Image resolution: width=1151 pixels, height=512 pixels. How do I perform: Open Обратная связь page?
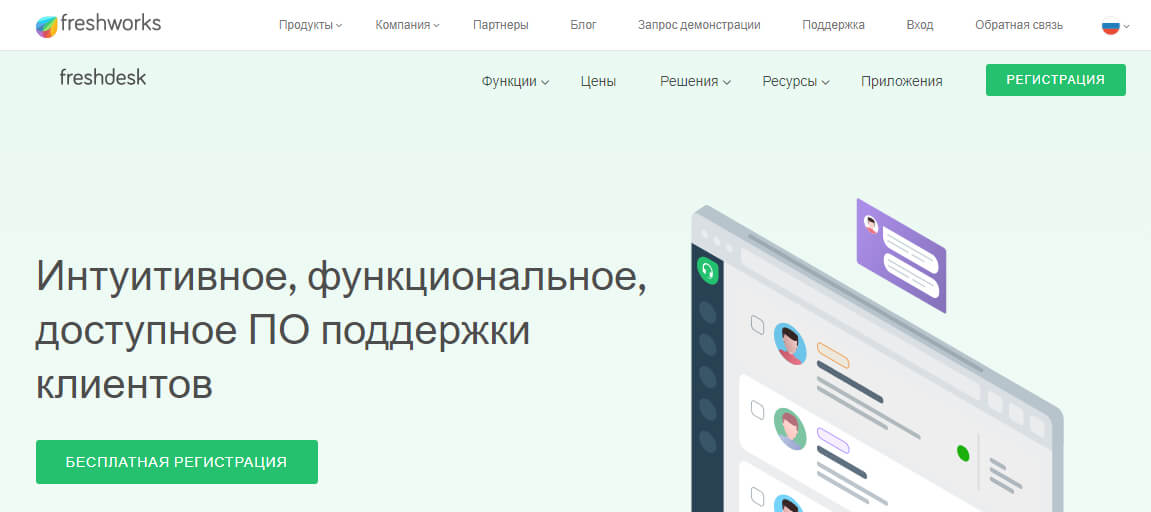coord(1019,25)
